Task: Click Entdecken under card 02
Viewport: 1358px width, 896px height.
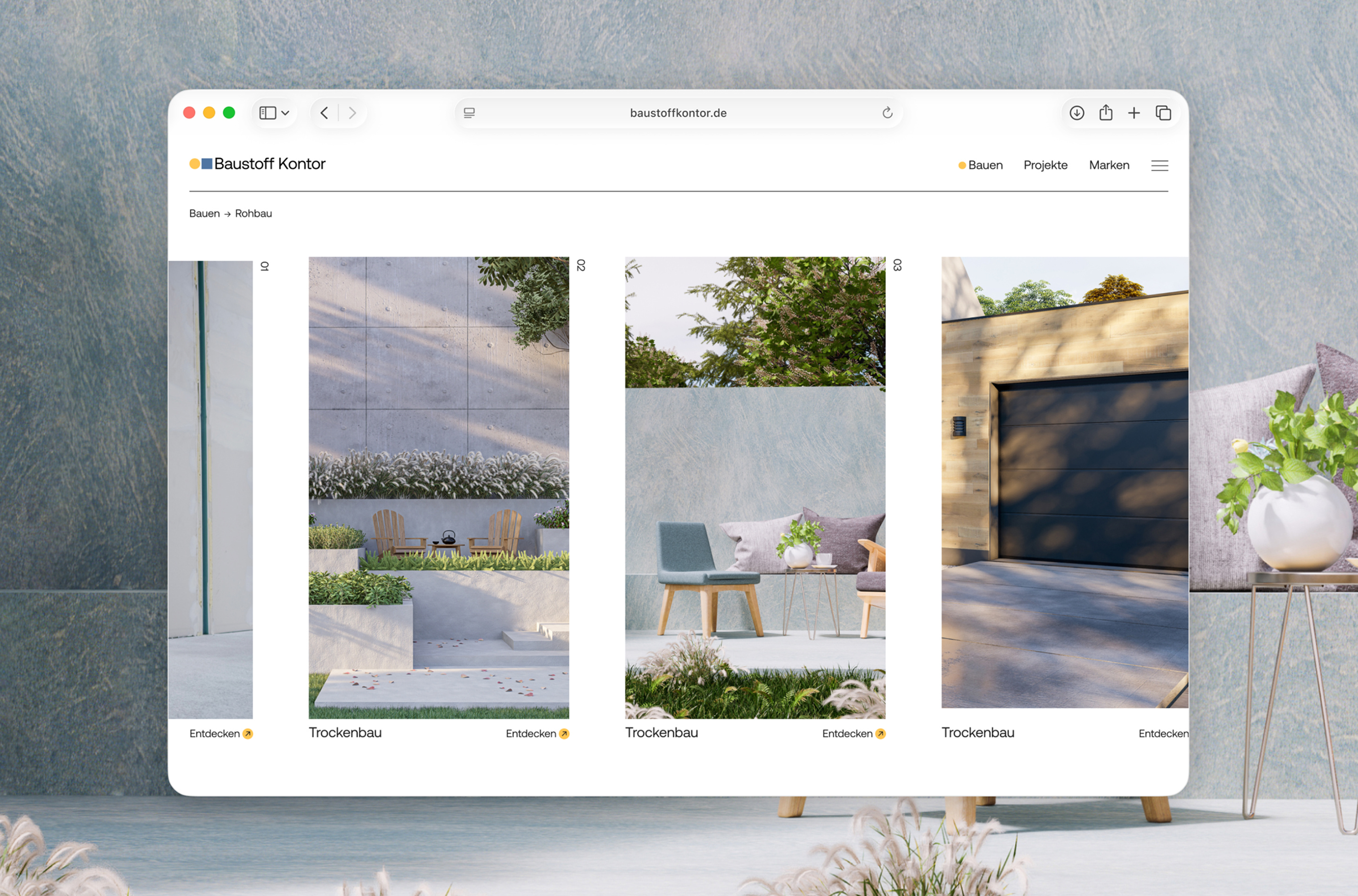Action: [x=531, y=734]
